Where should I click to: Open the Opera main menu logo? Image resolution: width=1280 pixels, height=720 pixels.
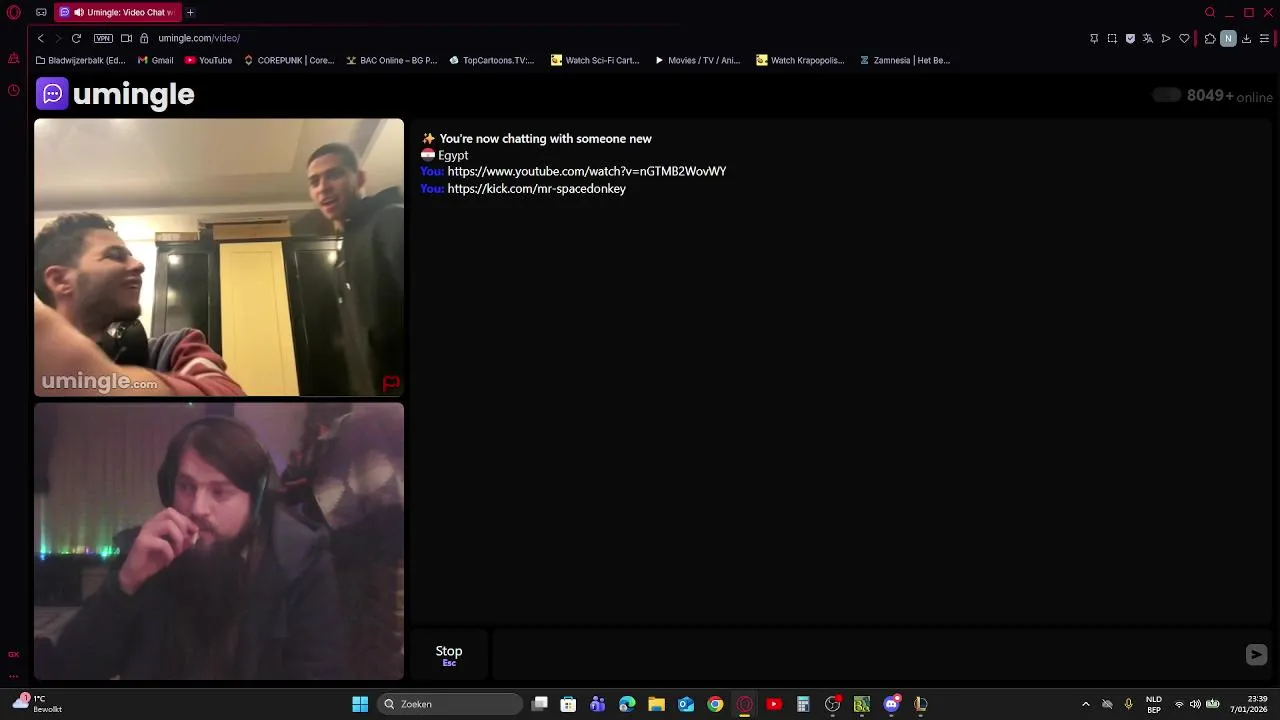tap(14, 13)
